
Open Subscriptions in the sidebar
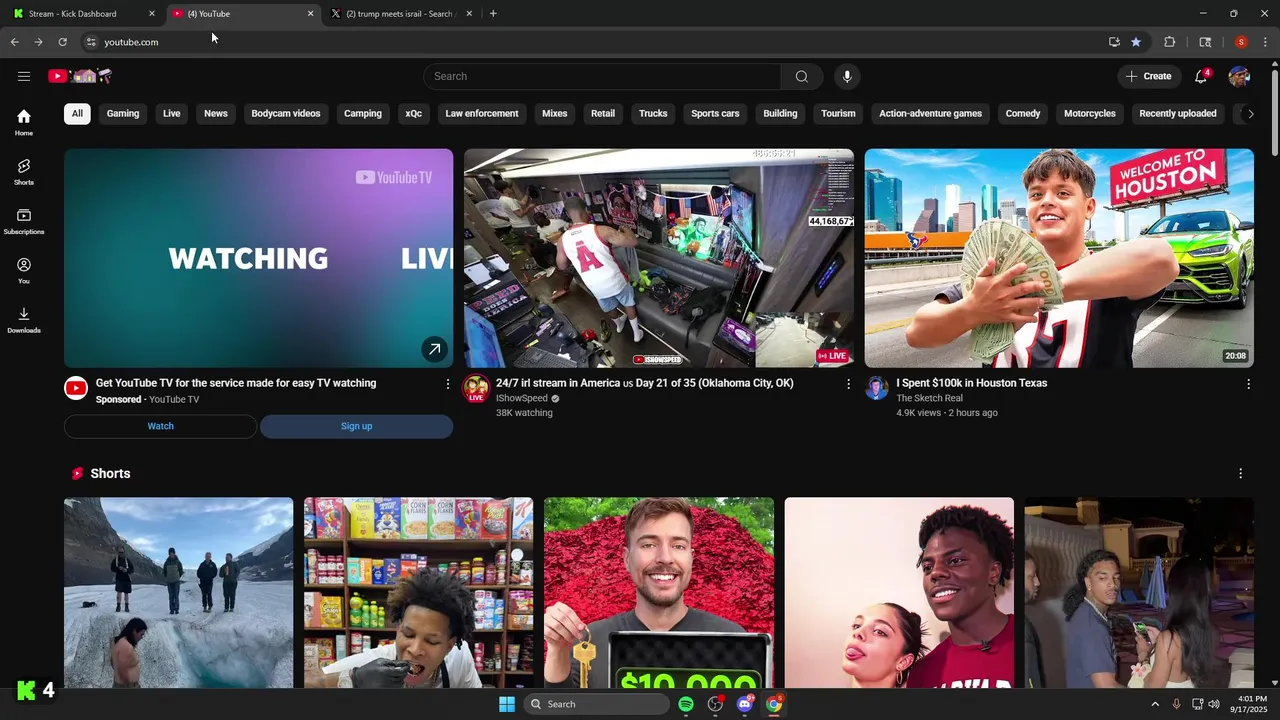point(24,221)
